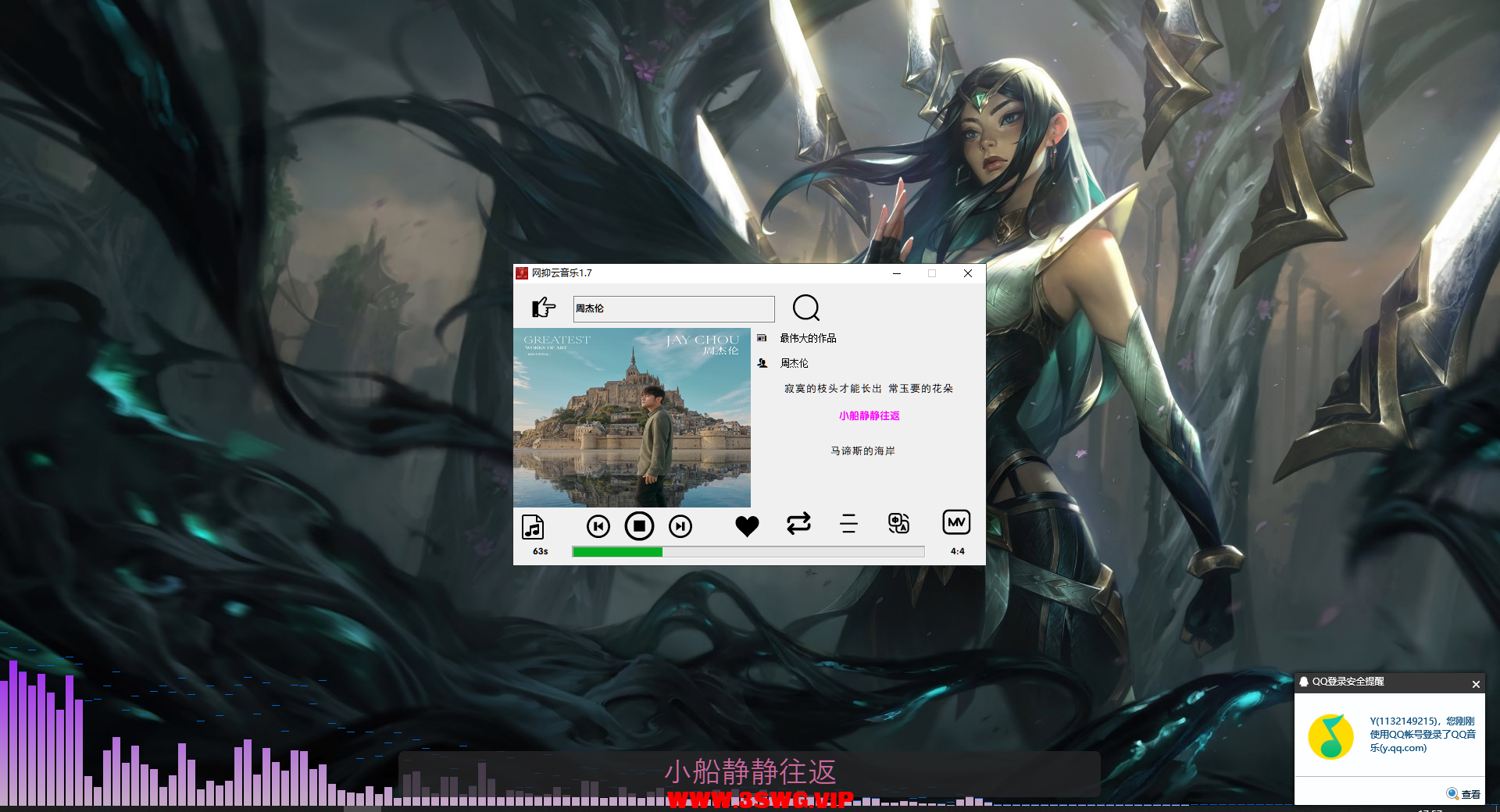Close the QQ login security alert popup
The height and width of the screenshot is (812, 1500).
click(1476, 684)
